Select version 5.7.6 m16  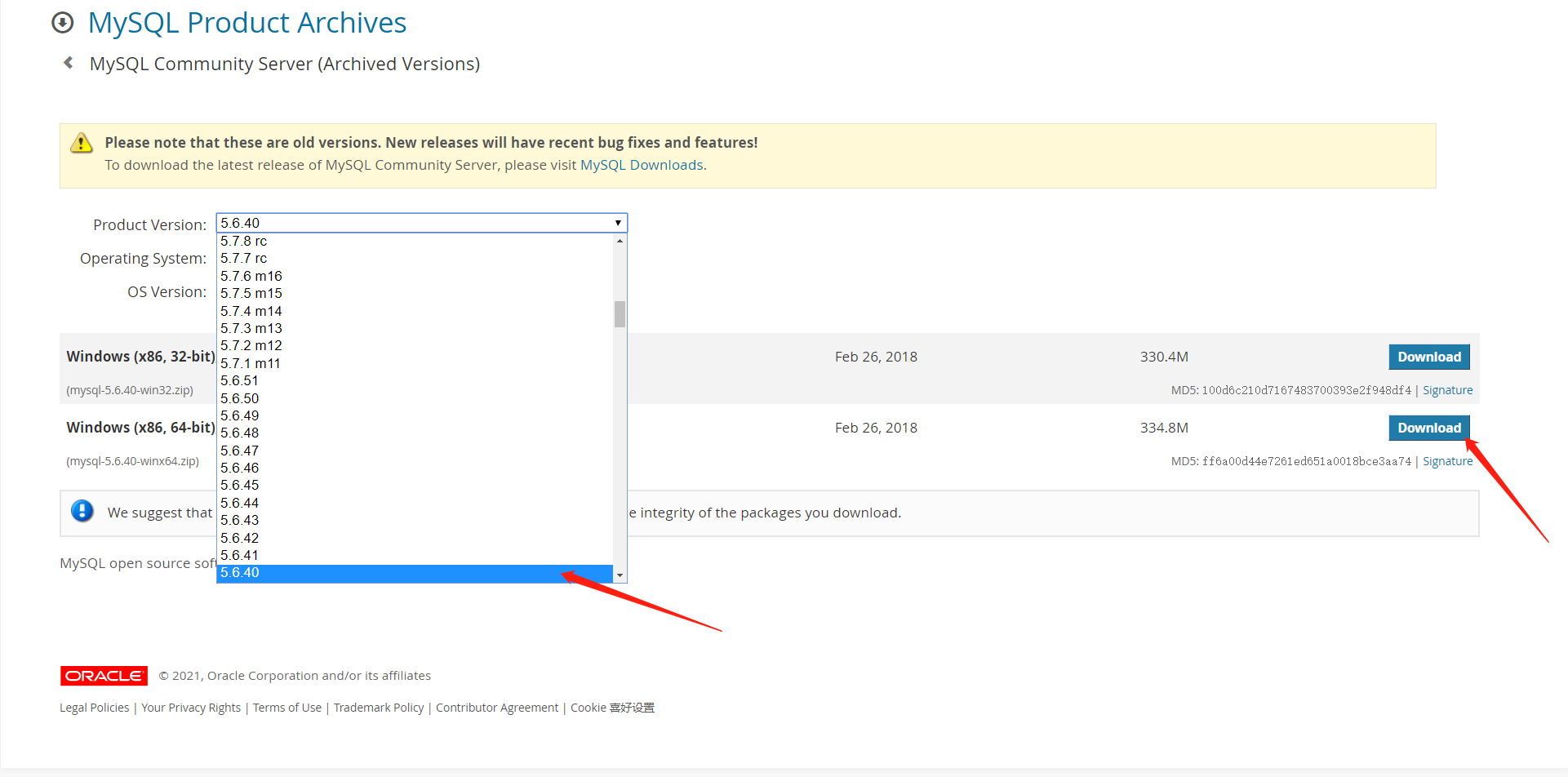click(415, 276)
